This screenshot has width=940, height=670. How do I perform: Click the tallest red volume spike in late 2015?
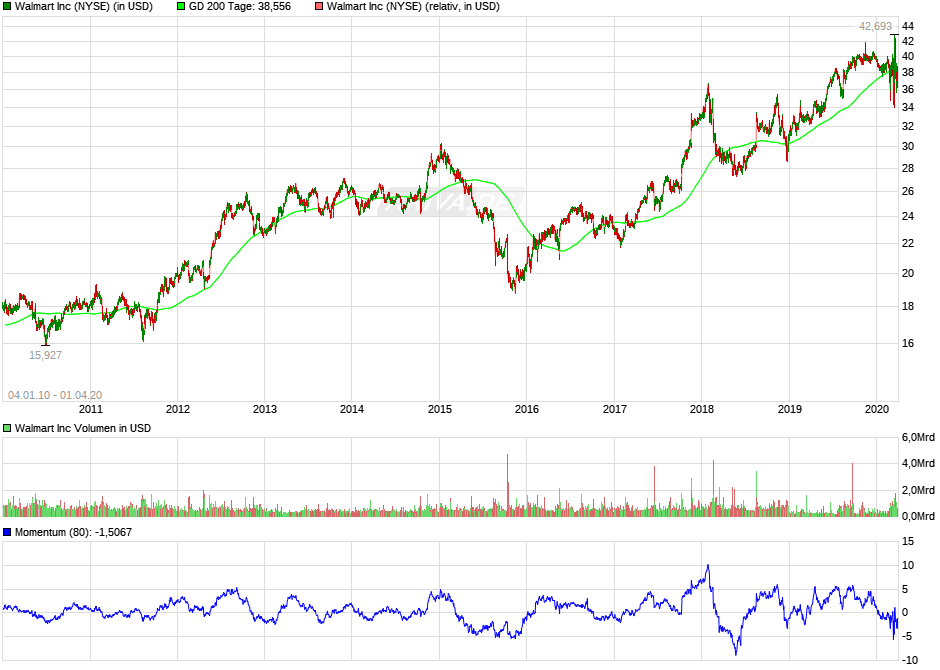click(508, 484)
